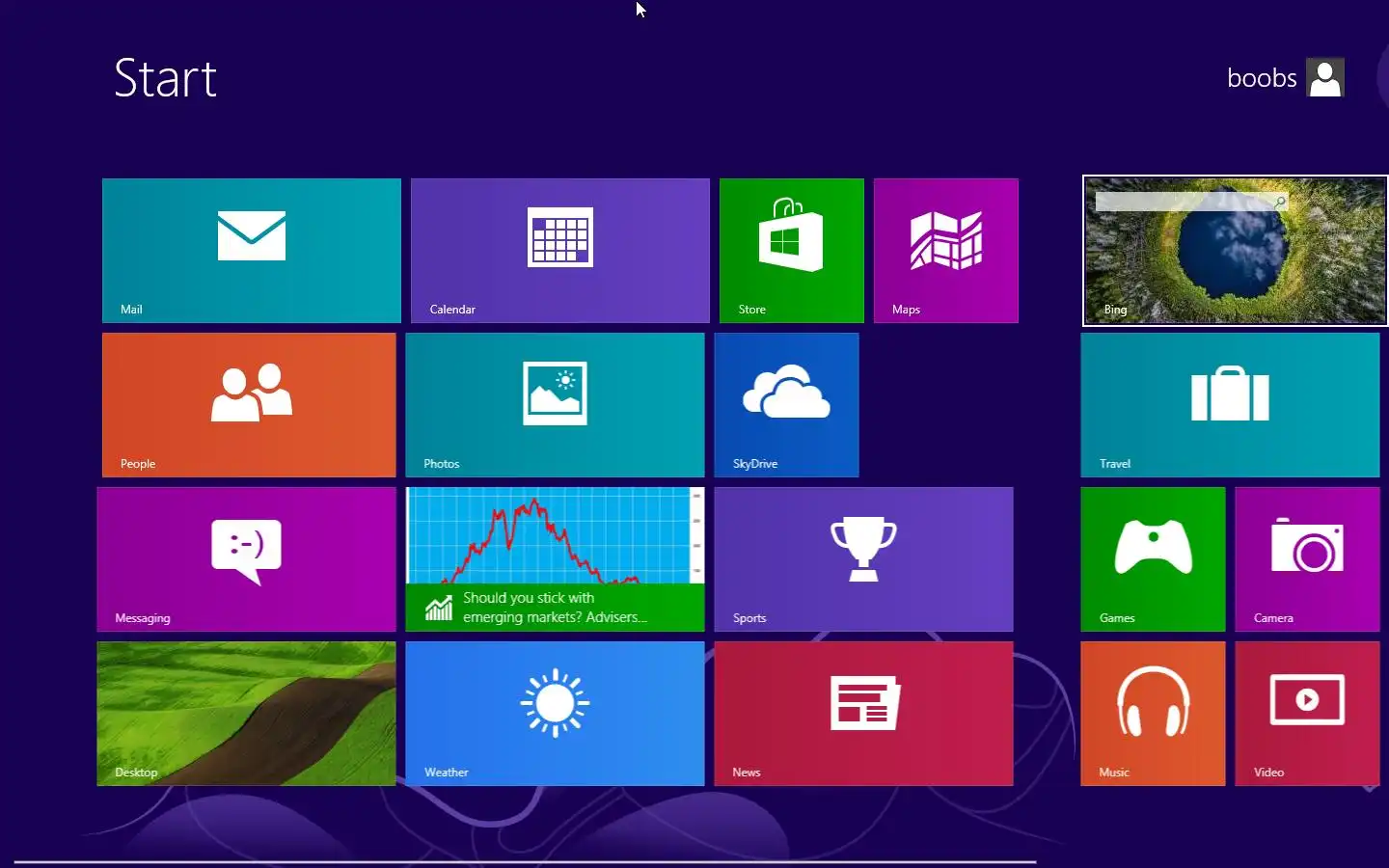Viewport: 1389px width, 868px height.
Task: Click the Finance chart icon in the green banner
Action: coord(439,608)
